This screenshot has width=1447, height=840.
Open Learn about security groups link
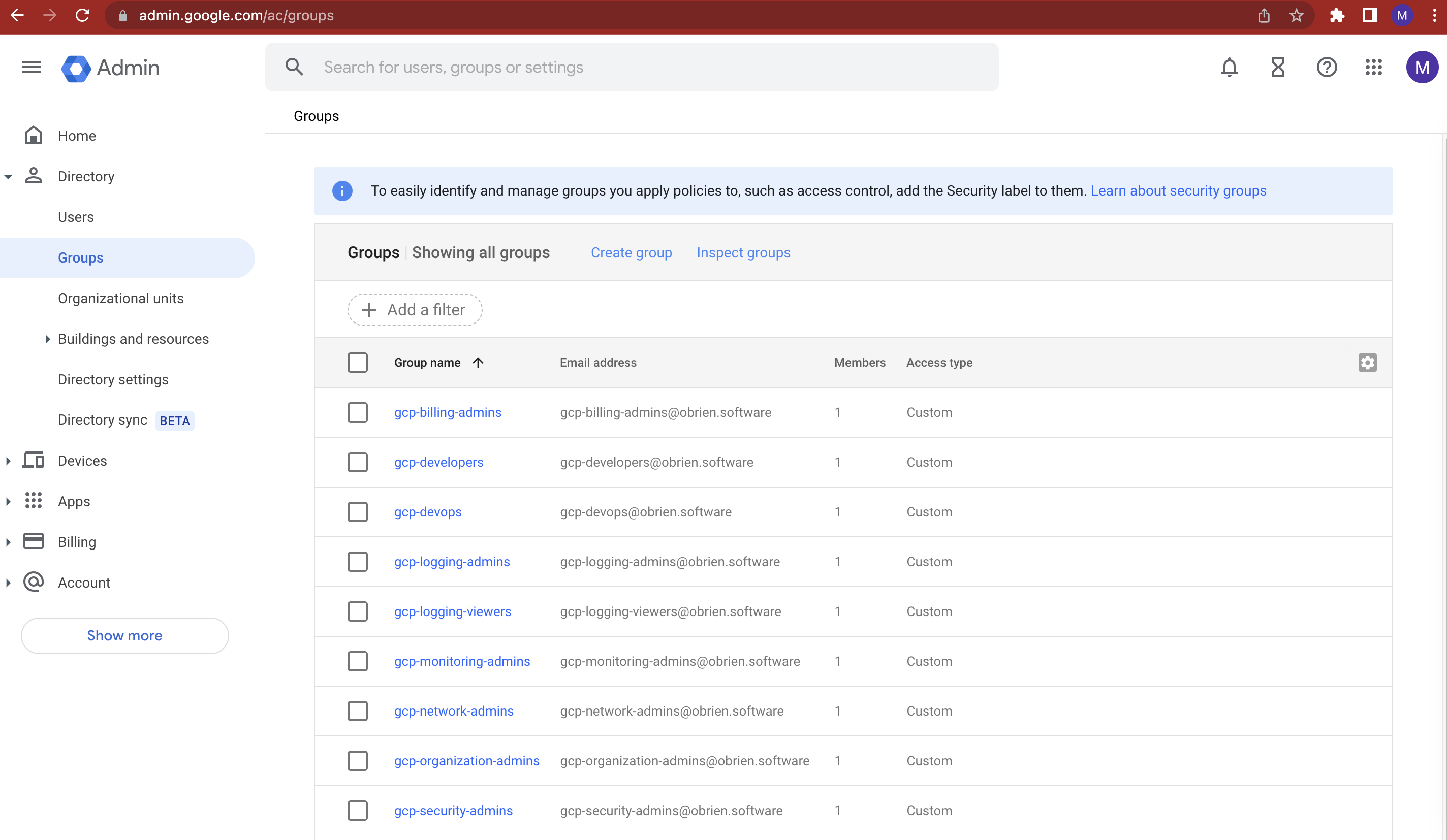1178,190
